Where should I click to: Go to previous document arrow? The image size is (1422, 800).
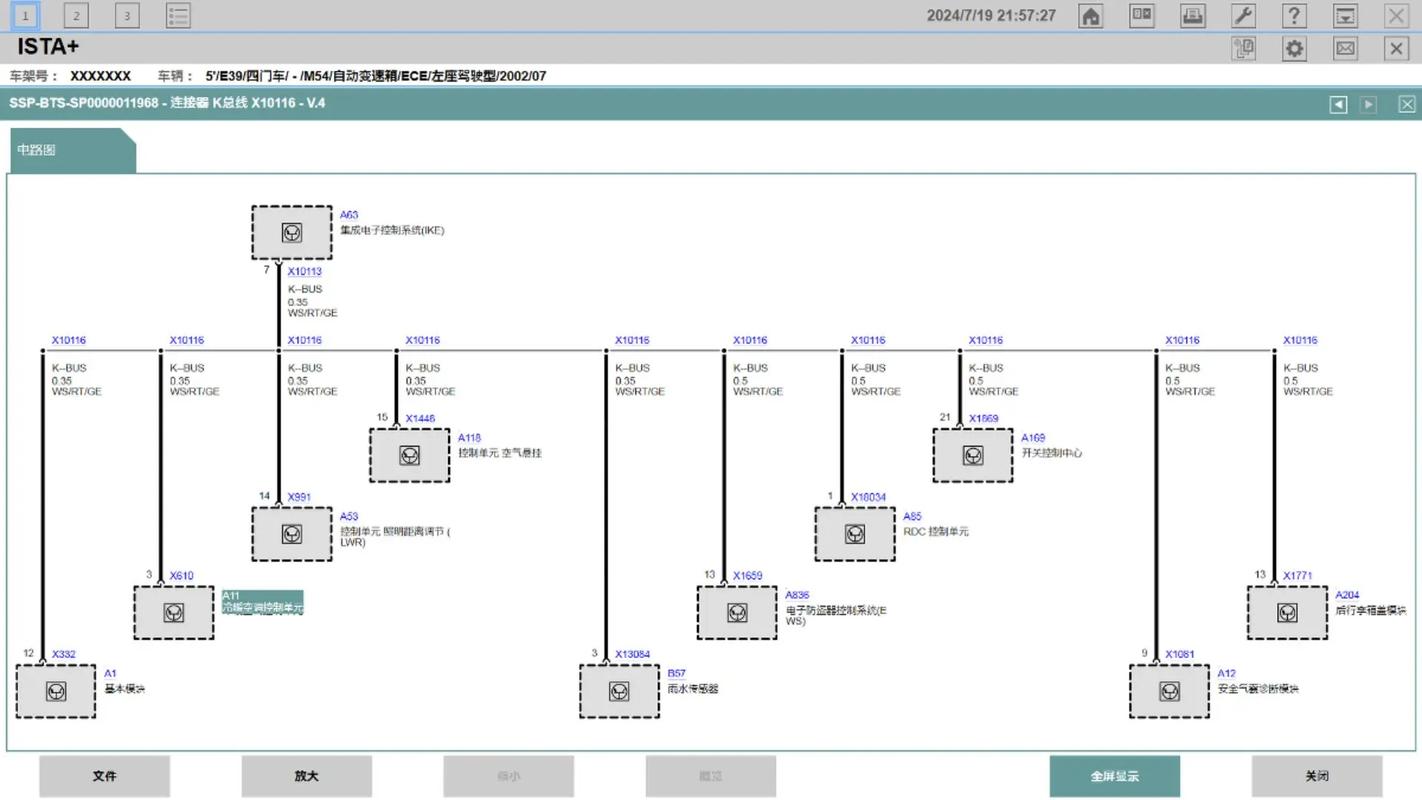[1338, 104]
